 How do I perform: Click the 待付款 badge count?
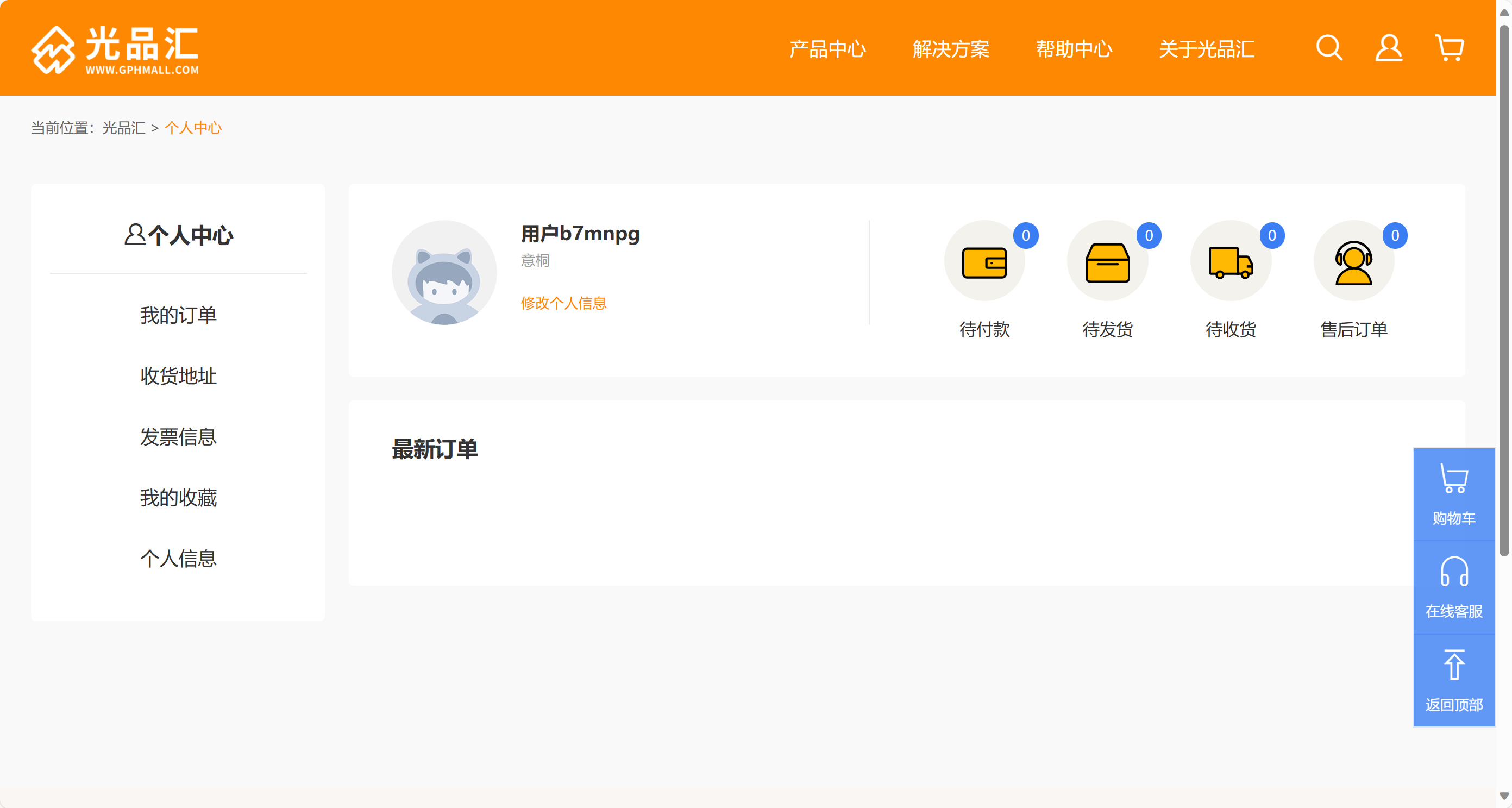(x=1026, y=235)
